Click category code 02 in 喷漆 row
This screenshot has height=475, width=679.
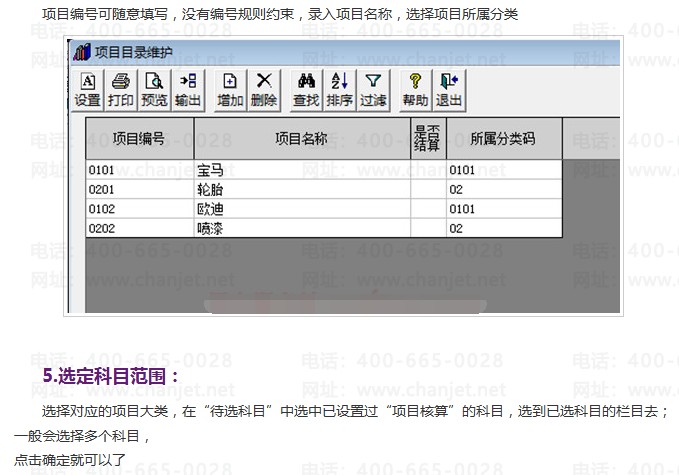[x=504, y=228]
